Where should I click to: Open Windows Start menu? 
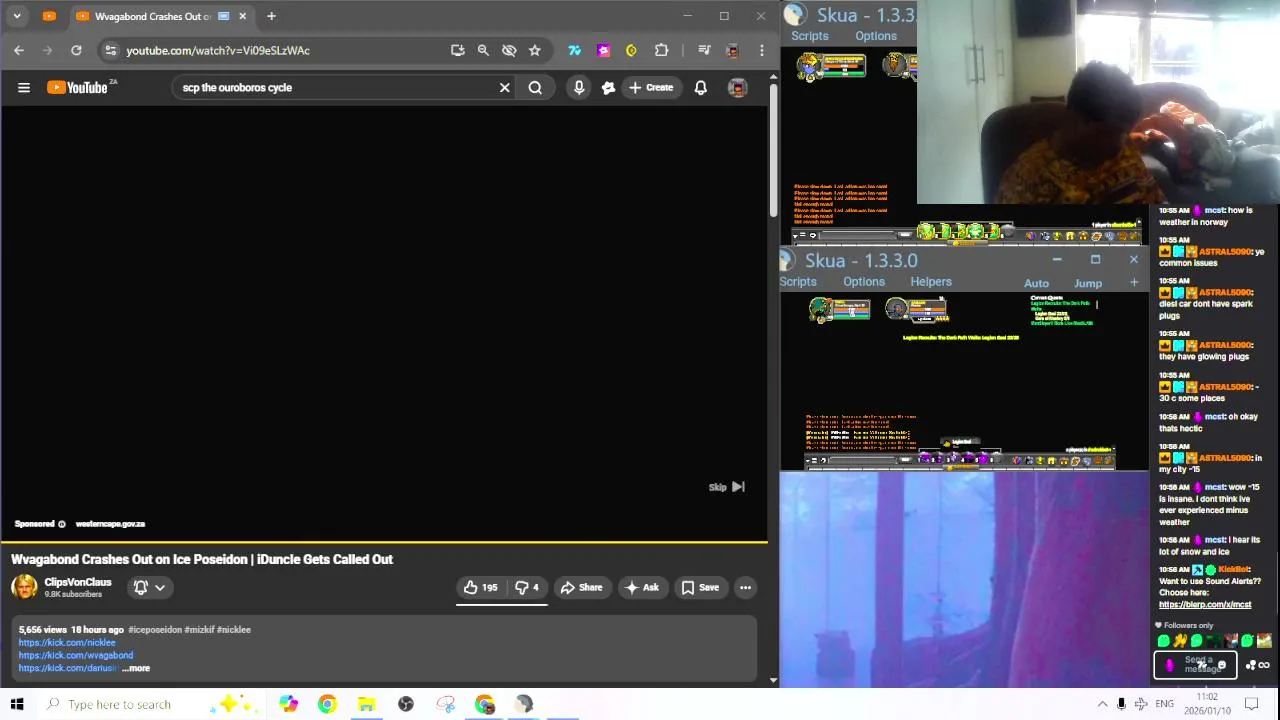point(17,704)
